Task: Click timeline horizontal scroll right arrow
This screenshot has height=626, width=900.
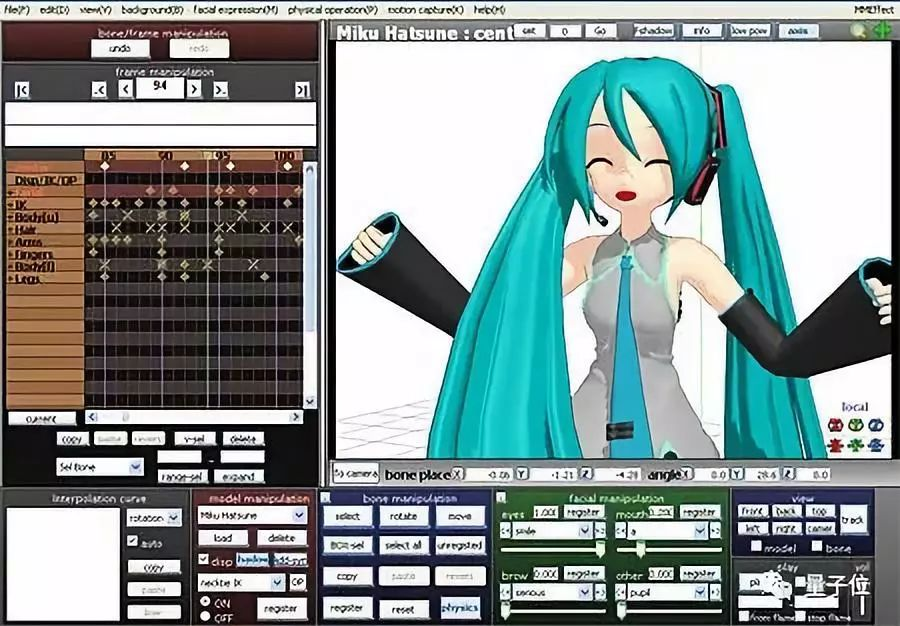Action: [x=296, y=417]
